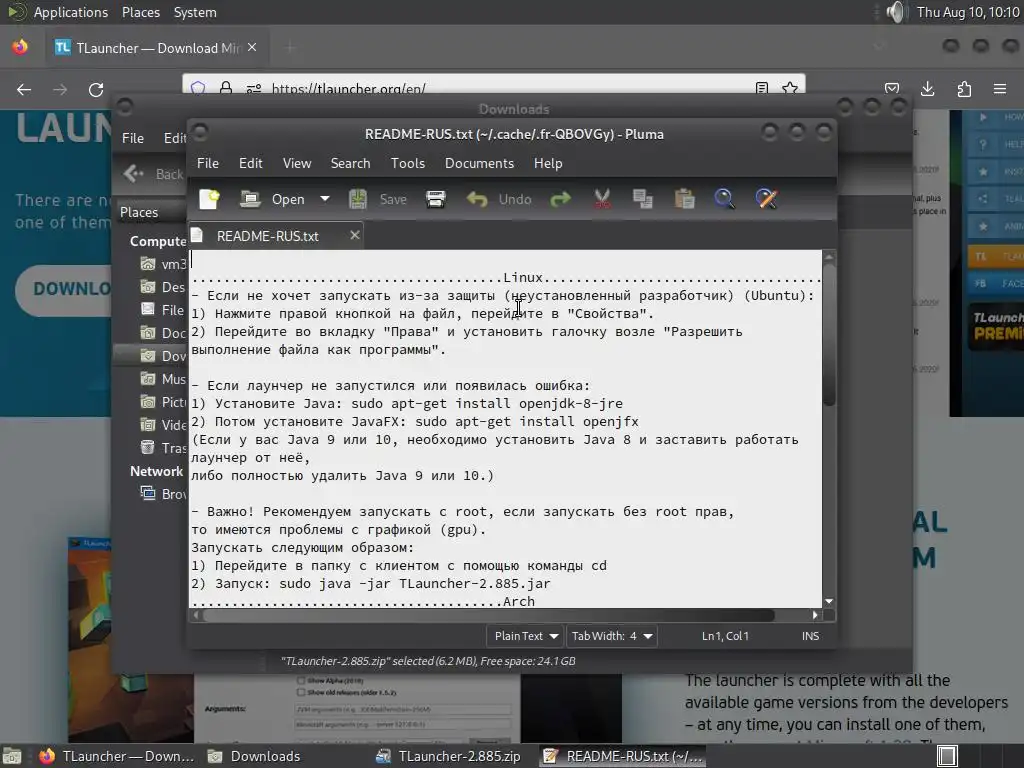Expand the Open recent files arrow
Screen dimensions: 1024x768
click(325, 199)
